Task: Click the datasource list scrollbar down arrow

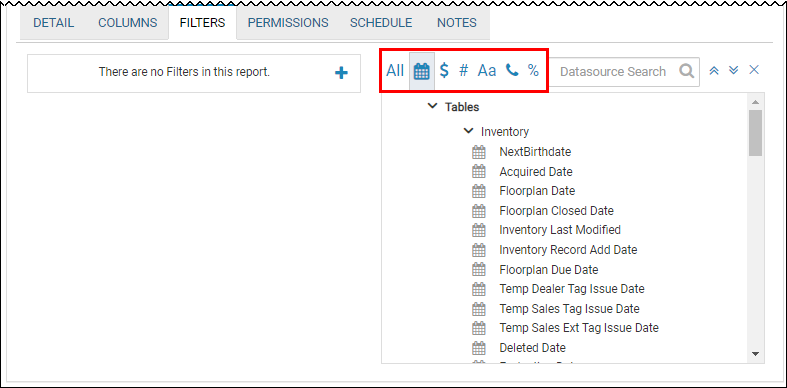Action: (x=755, y=354)
